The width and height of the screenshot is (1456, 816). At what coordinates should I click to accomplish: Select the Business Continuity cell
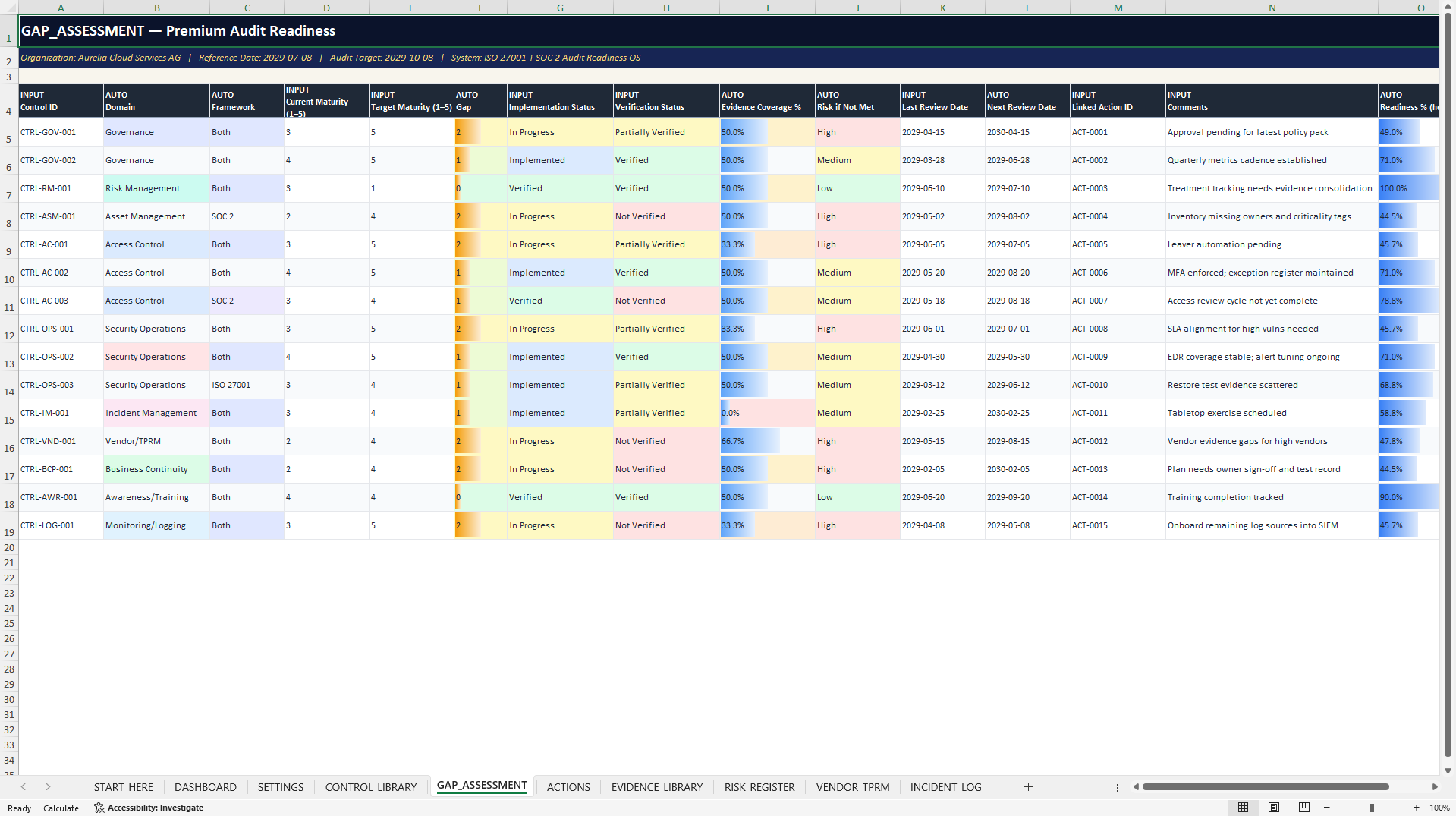click(156, 469)
